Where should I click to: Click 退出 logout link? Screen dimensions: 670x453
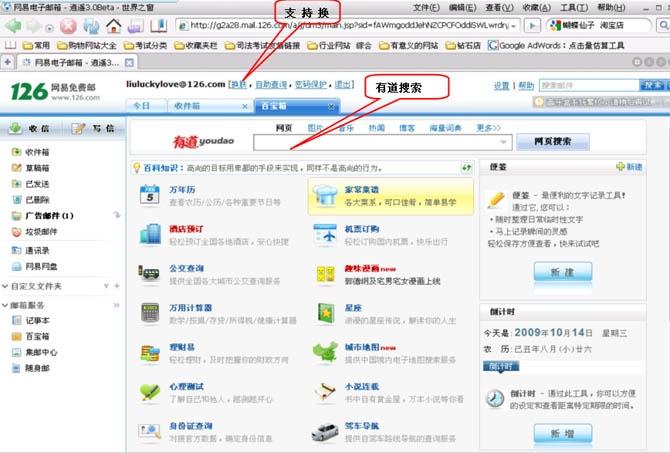343,85
